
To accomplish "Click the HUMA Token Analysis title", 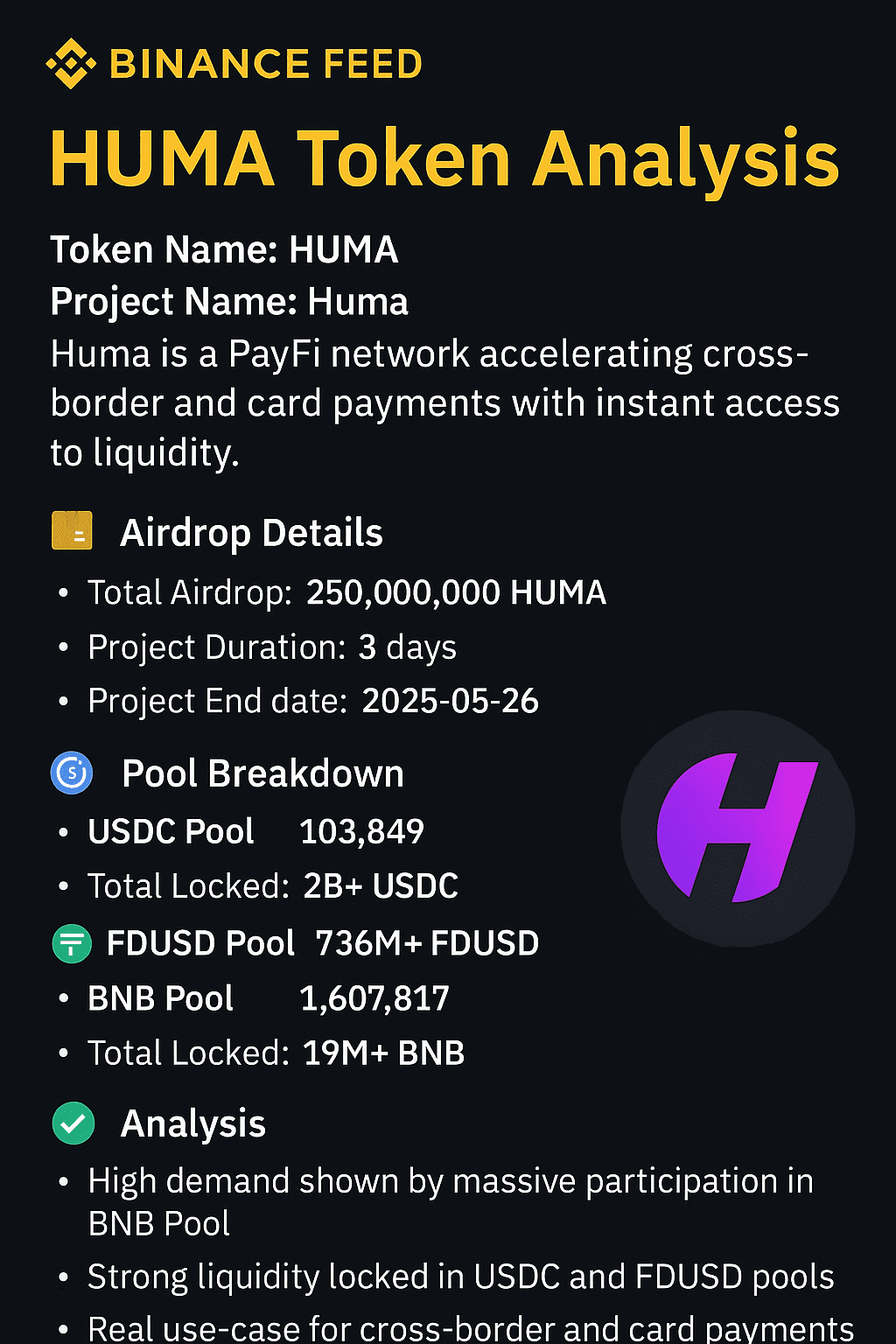I will (x=444, y=159).
